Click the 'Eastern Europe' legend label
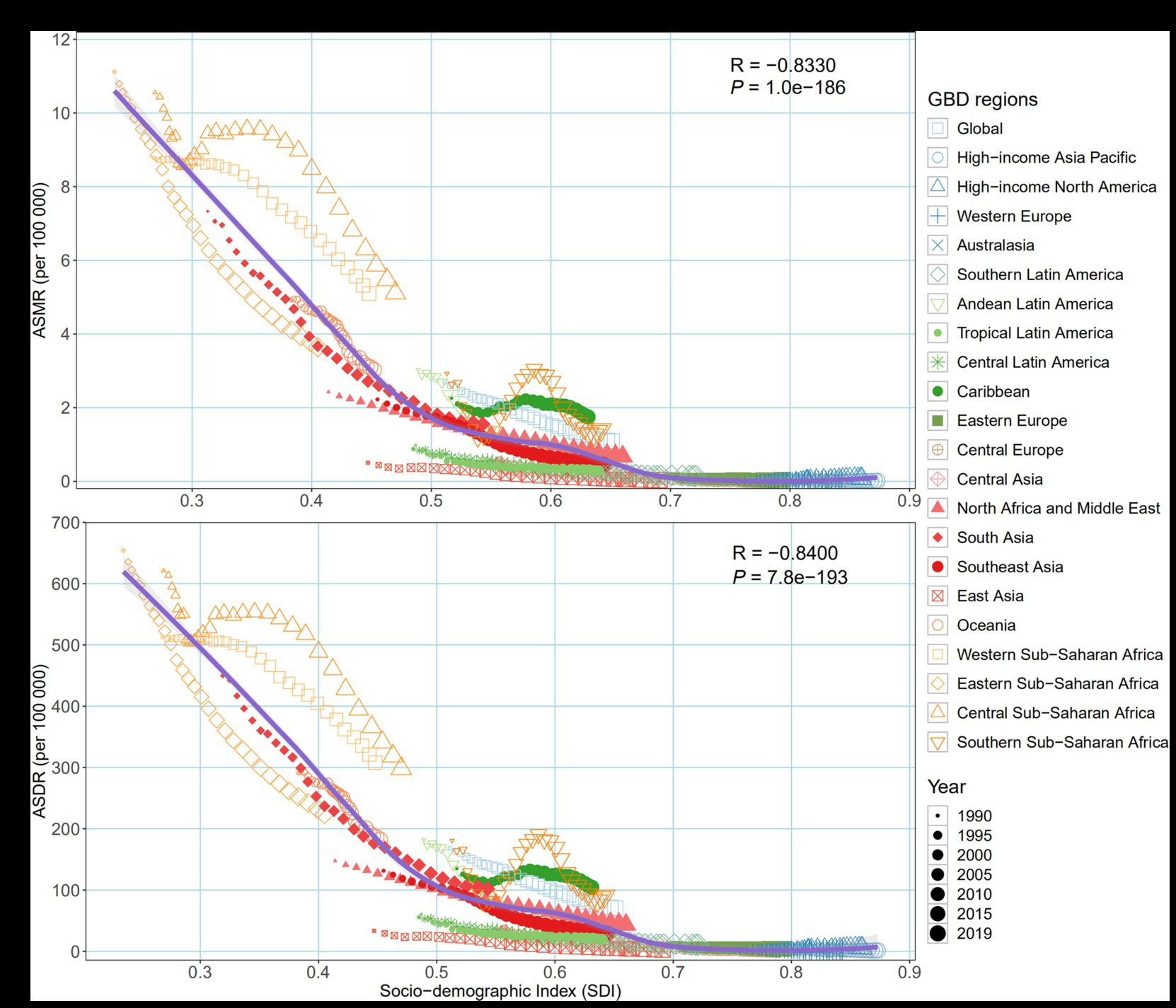This screenshot has height=1008, width=1176. click(1012, 421)
